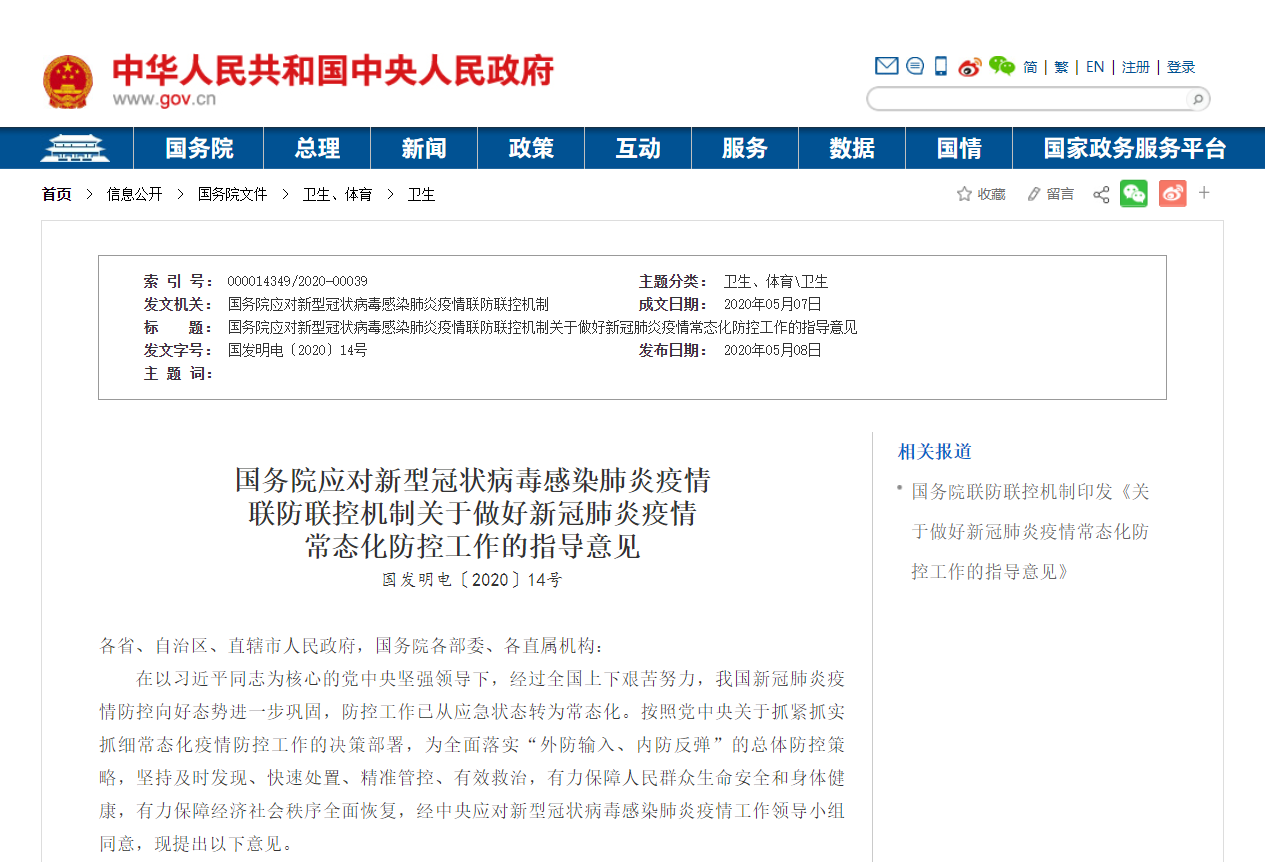The image size is (1265, 862).
Task: Open 新闻 navigation tab
Action: click(424, 149)
